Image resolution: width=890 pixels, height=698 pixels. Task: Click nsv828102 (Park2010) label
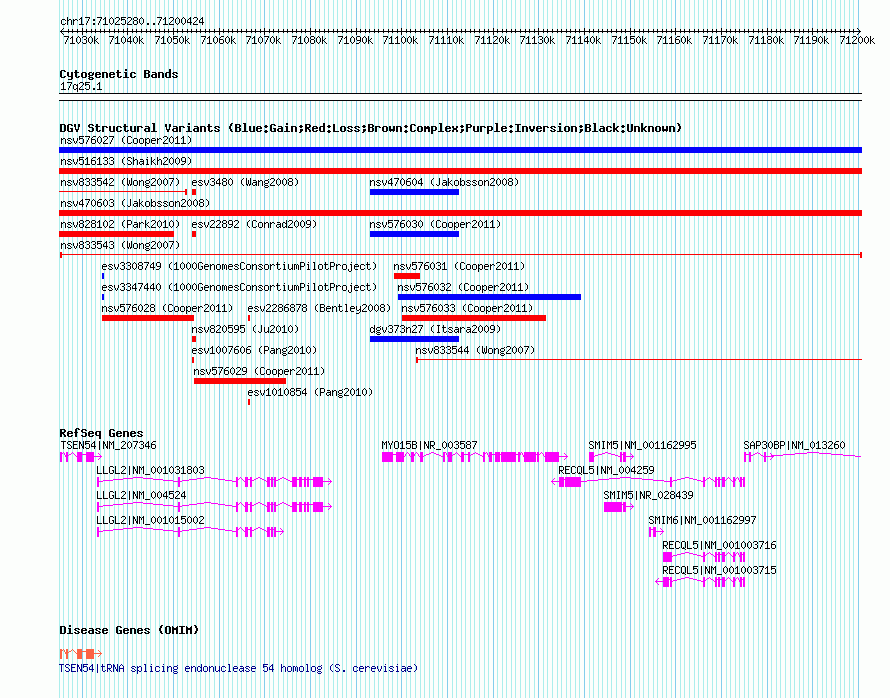tap(120, 225)
